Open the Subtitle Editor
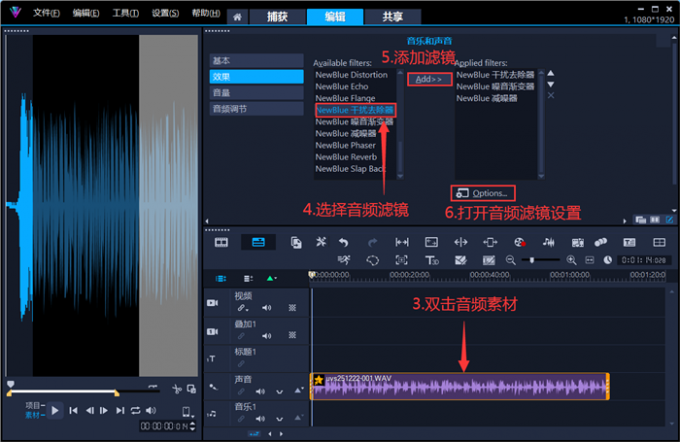 click(629, 242)
